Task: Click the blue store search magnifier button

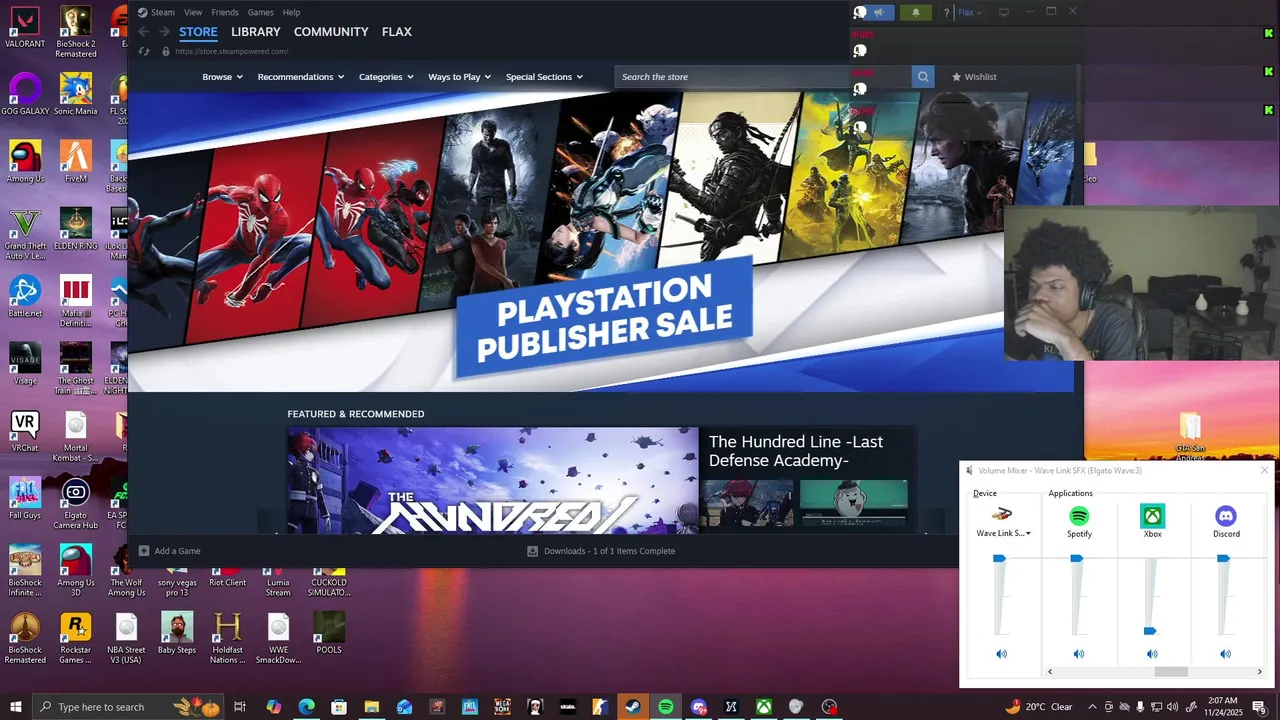Action: tap(923, 77)
